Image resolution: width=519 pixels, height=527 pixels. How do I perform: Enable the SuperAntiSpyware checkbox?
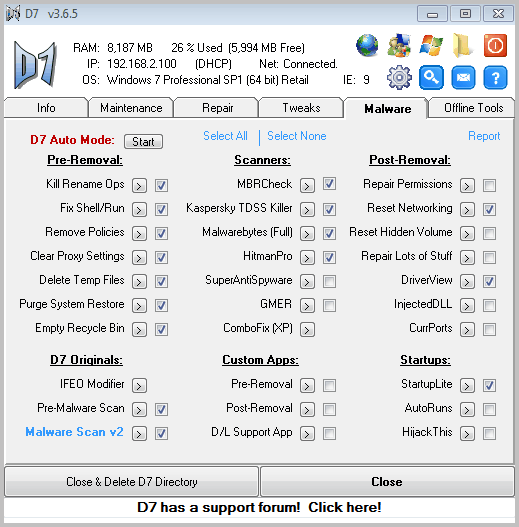pos(329,281)
